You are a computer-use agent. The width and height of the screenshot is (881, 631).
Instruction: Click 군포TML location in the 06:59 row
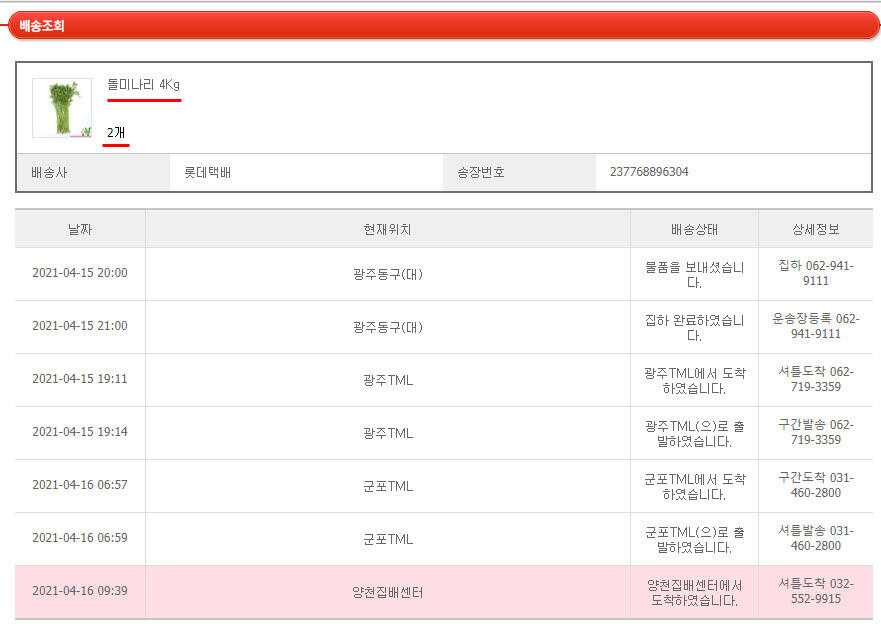388,539
